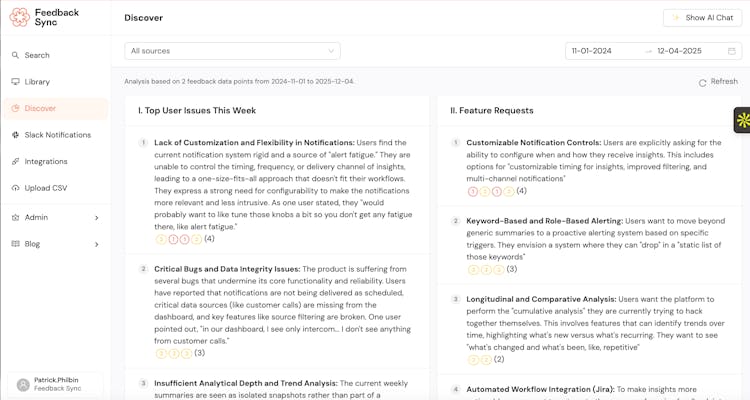Click first source badge under Customizable Notification Controls
This screenshot has width=750, height=400.
[472, 191]
